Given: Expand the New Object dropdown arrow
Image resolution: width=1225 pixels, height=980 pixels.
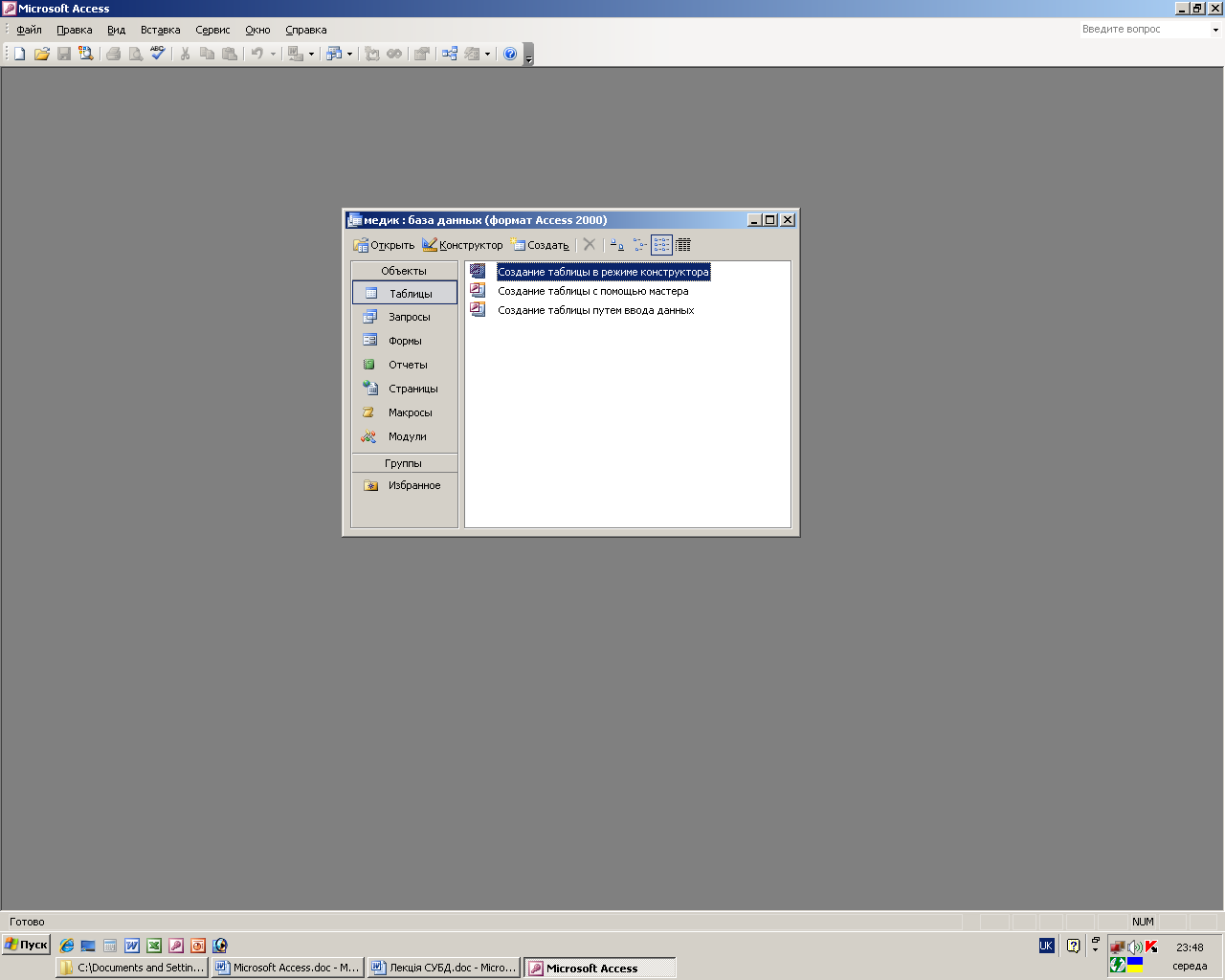Looking at the screenshot, I should click(x=487, y=54).
